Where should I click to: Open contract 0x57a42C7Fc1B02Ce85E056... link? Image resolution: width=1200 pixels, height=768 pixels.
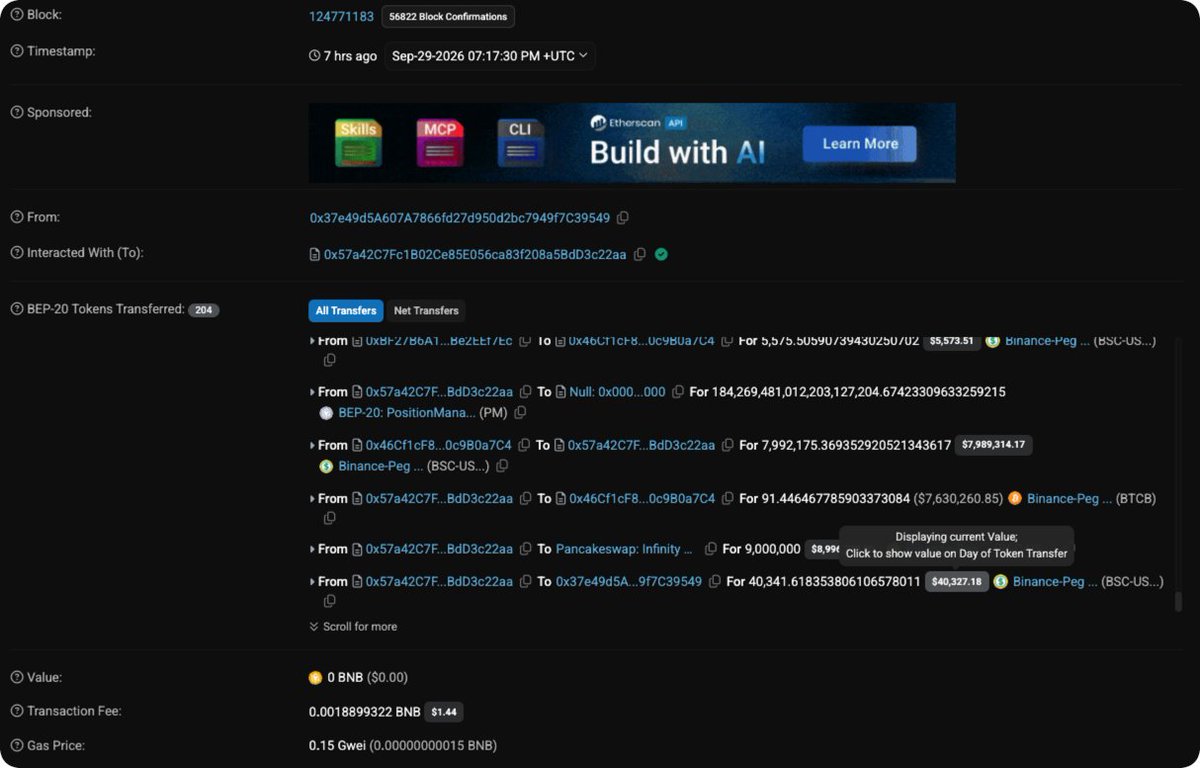coord(475,255)
